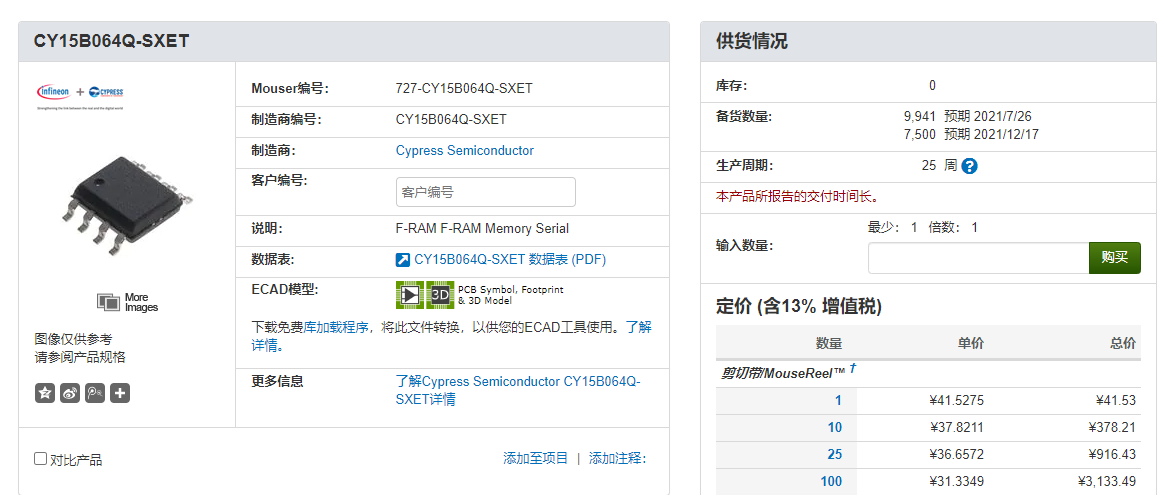Click the datasheet external link arrow icon
The width and height of the screenshot is (1160, 495).
point(403,260)
